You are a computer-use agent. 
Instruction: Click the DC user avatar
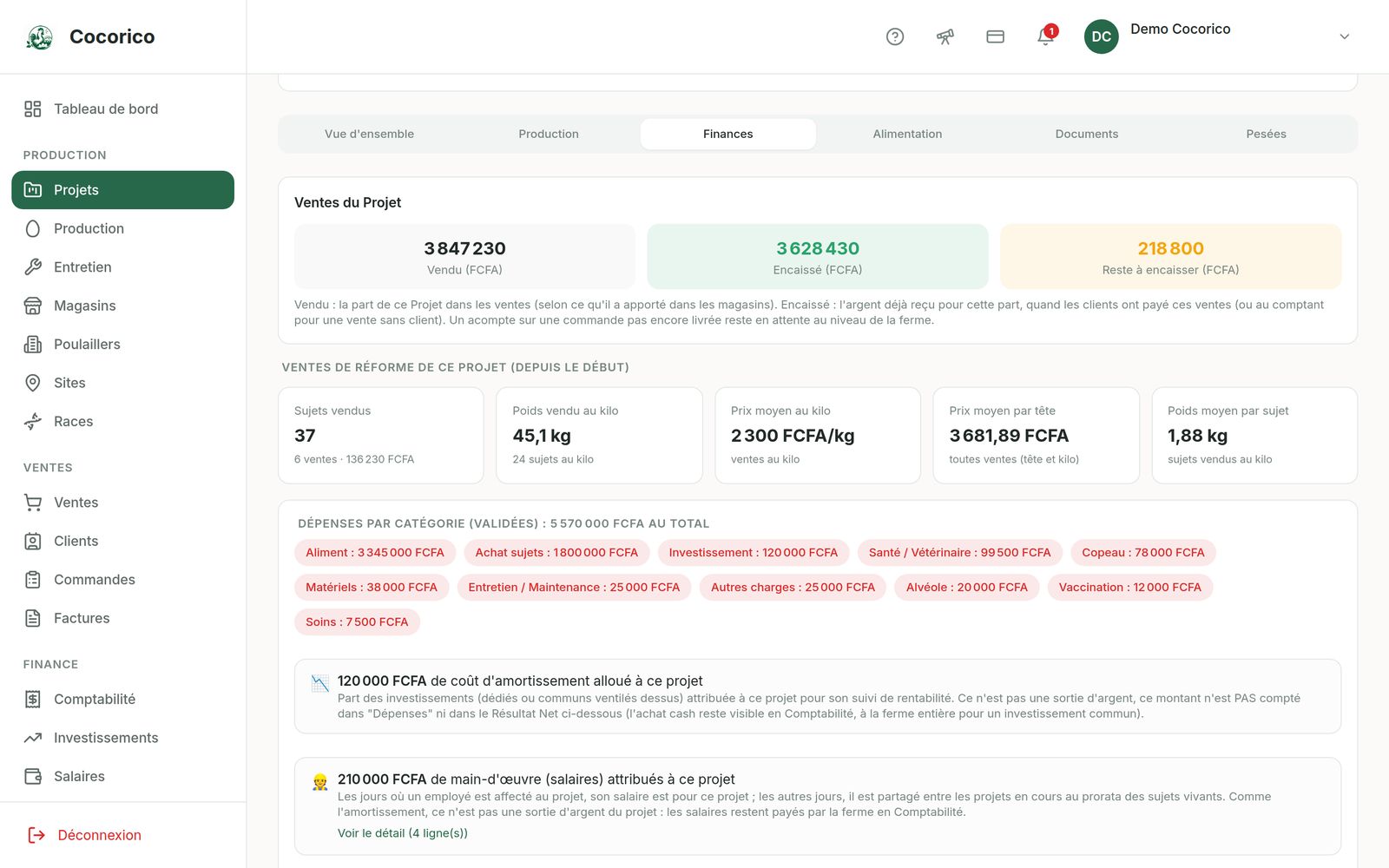click(x=1101, y=36)
